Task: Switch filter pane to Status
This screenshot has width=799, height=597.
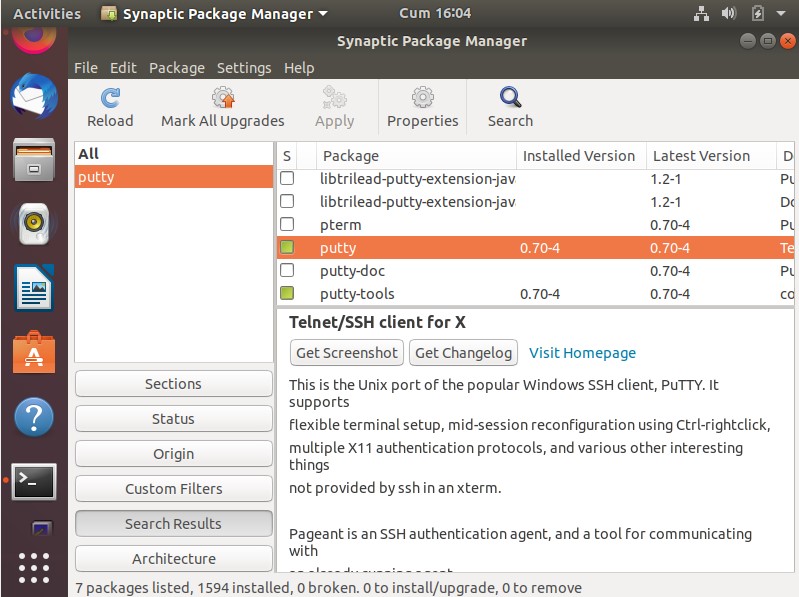Action: click(173, 419)
